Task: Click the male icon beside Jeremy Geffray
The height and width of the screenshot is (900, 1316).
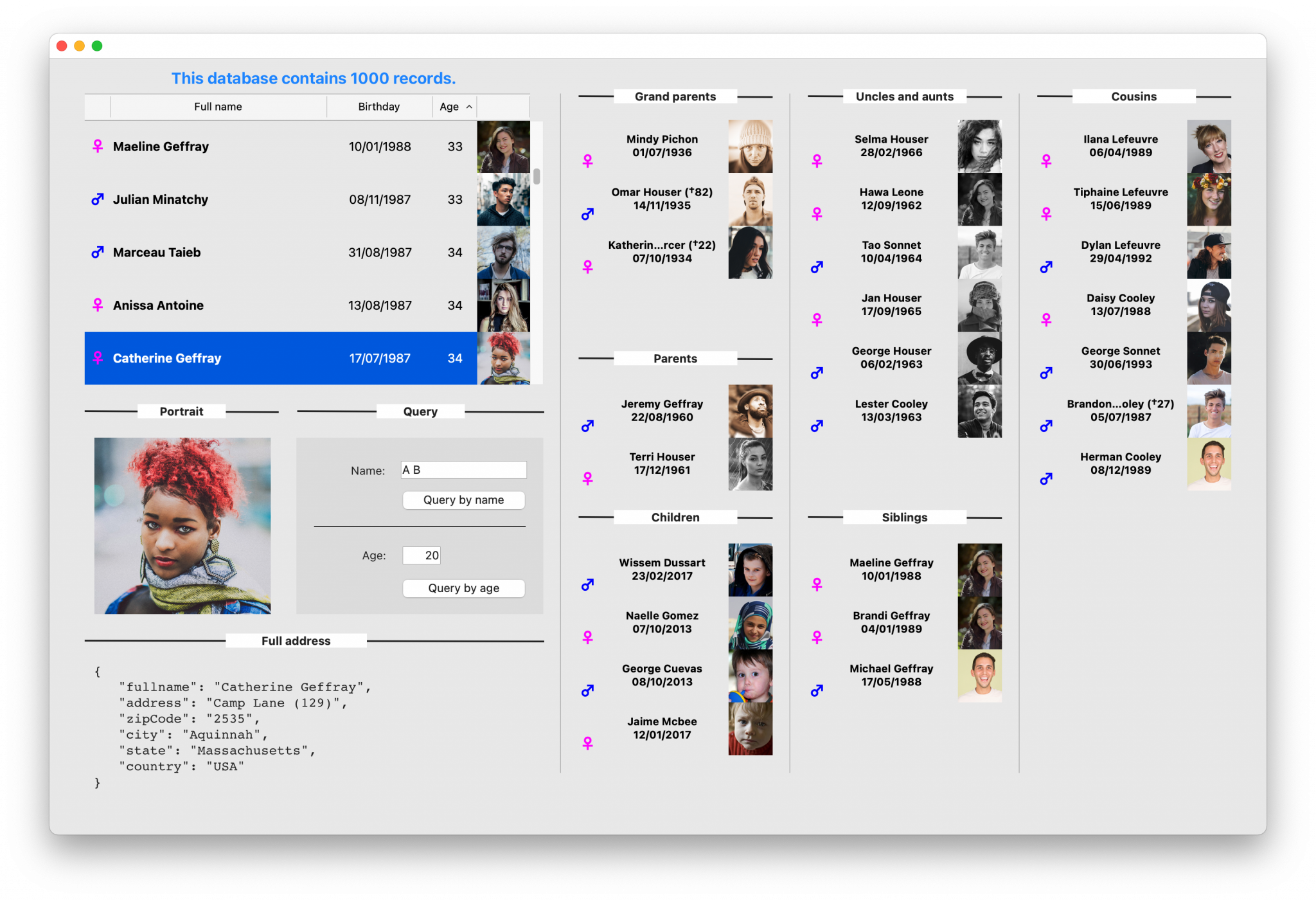Action: (x=587, y=426)
